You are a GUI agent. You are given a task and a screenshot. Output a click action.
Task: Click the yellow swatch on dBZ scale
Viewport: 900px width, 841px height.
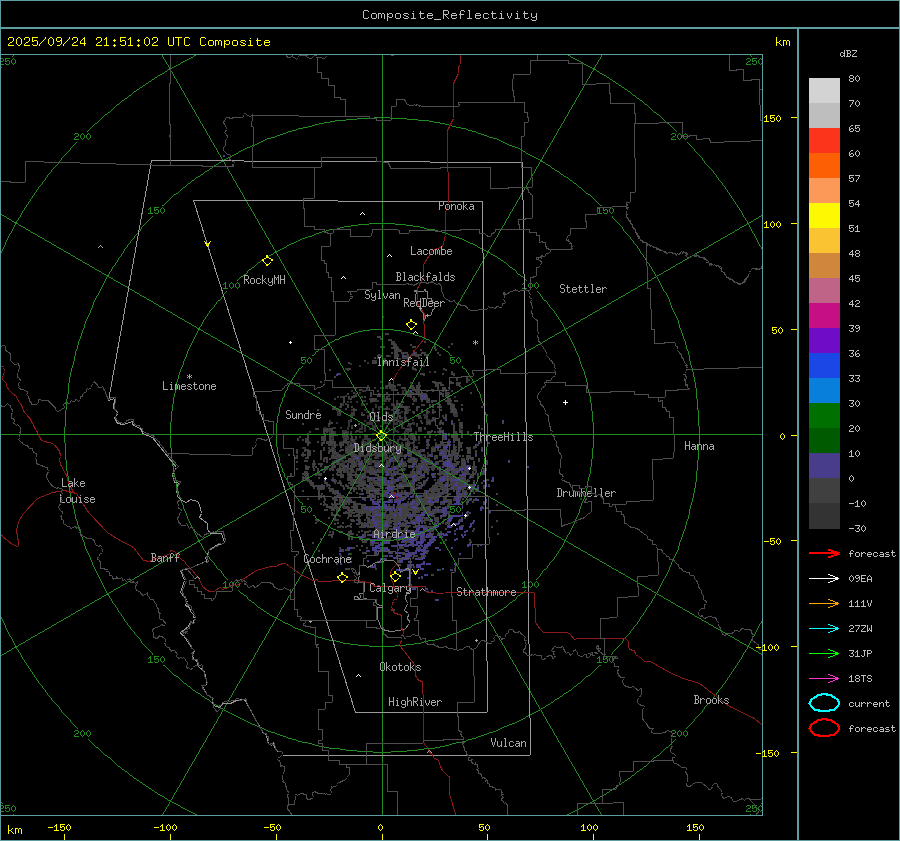pyautogui.click(x=824, y=215)
